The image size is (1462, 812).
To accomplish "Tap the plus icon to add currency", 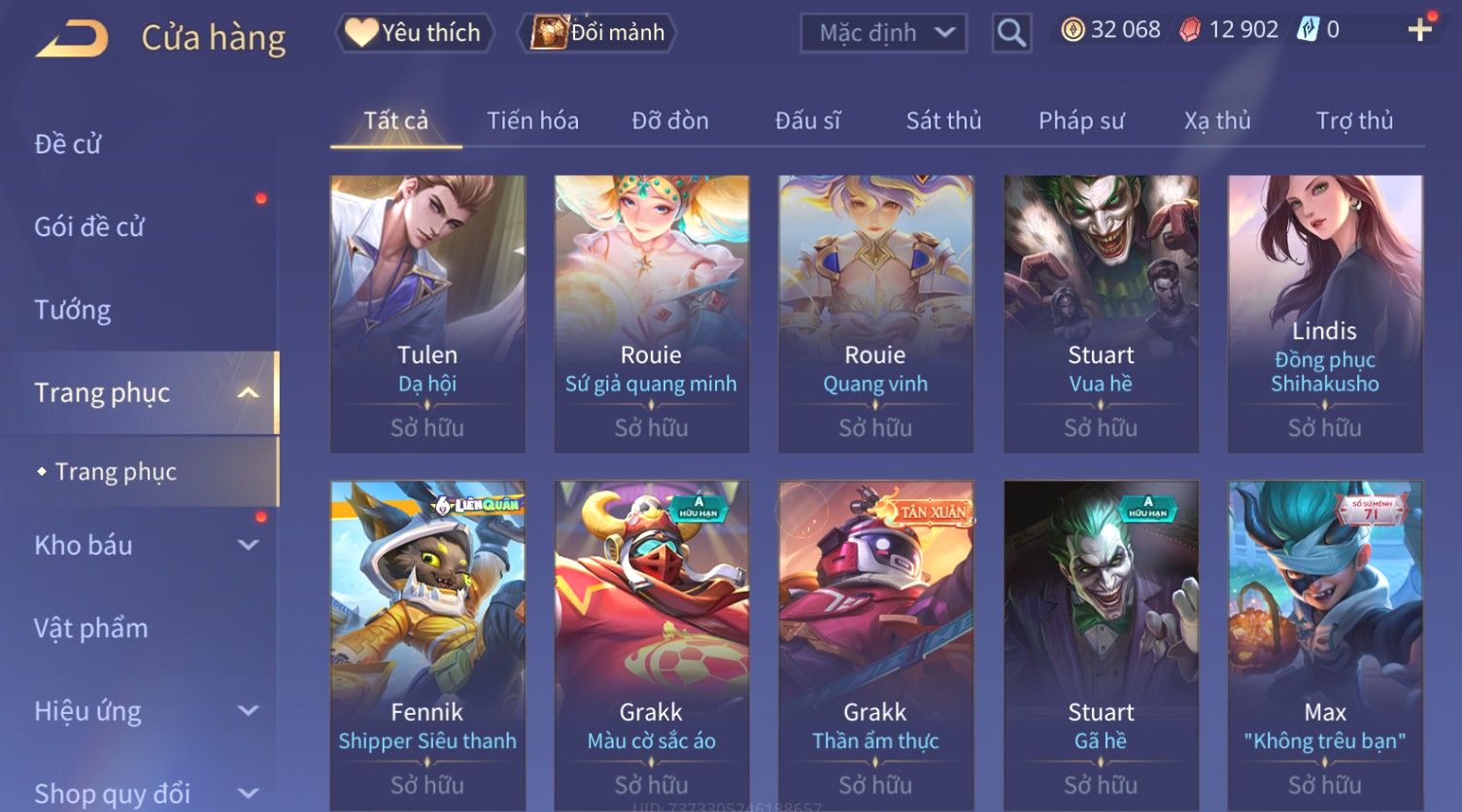I will 1419,30.
